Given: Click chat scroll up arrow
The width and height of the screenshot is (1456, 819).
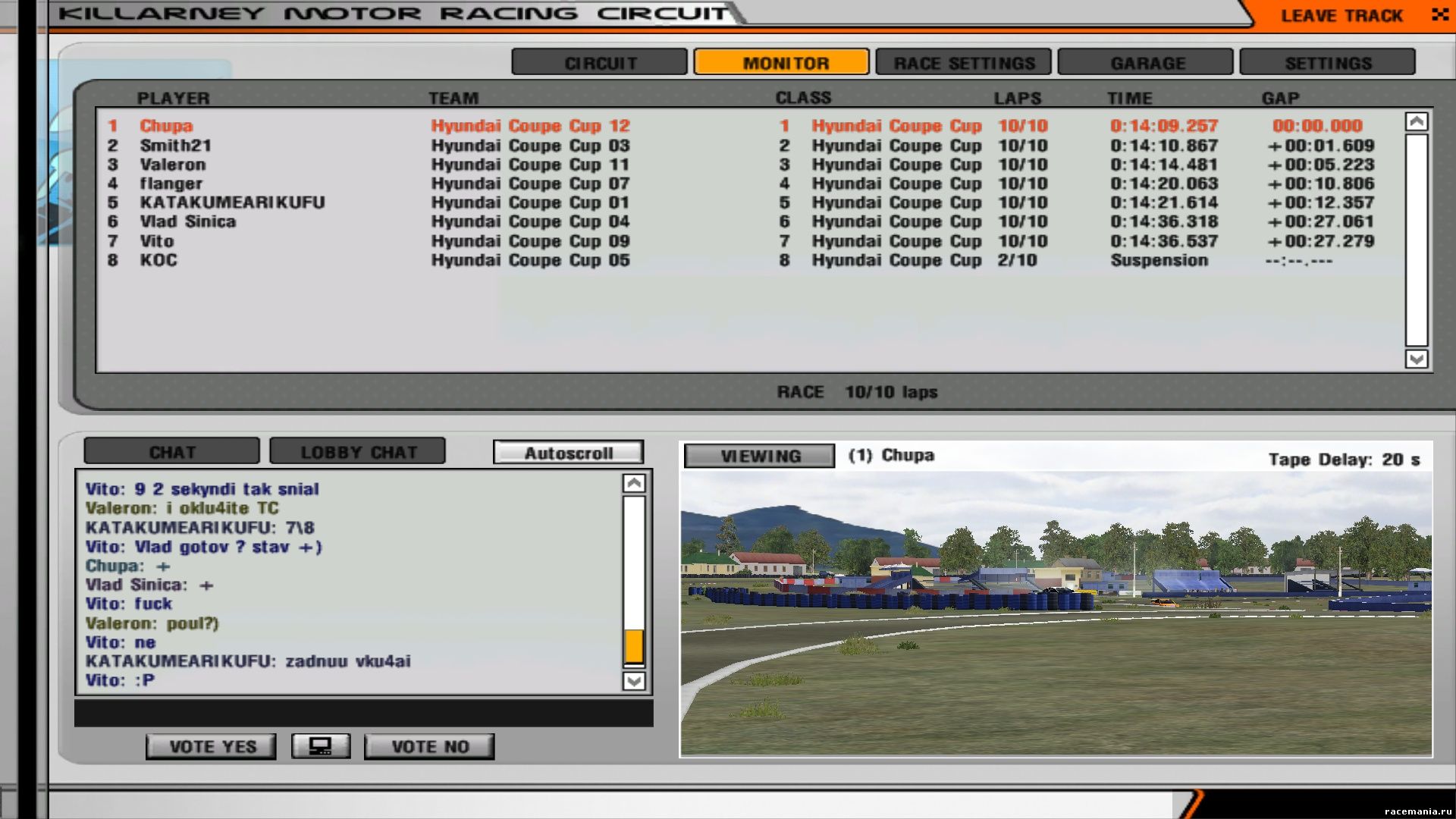Looking at the screenshot, I should pos(634,483).
